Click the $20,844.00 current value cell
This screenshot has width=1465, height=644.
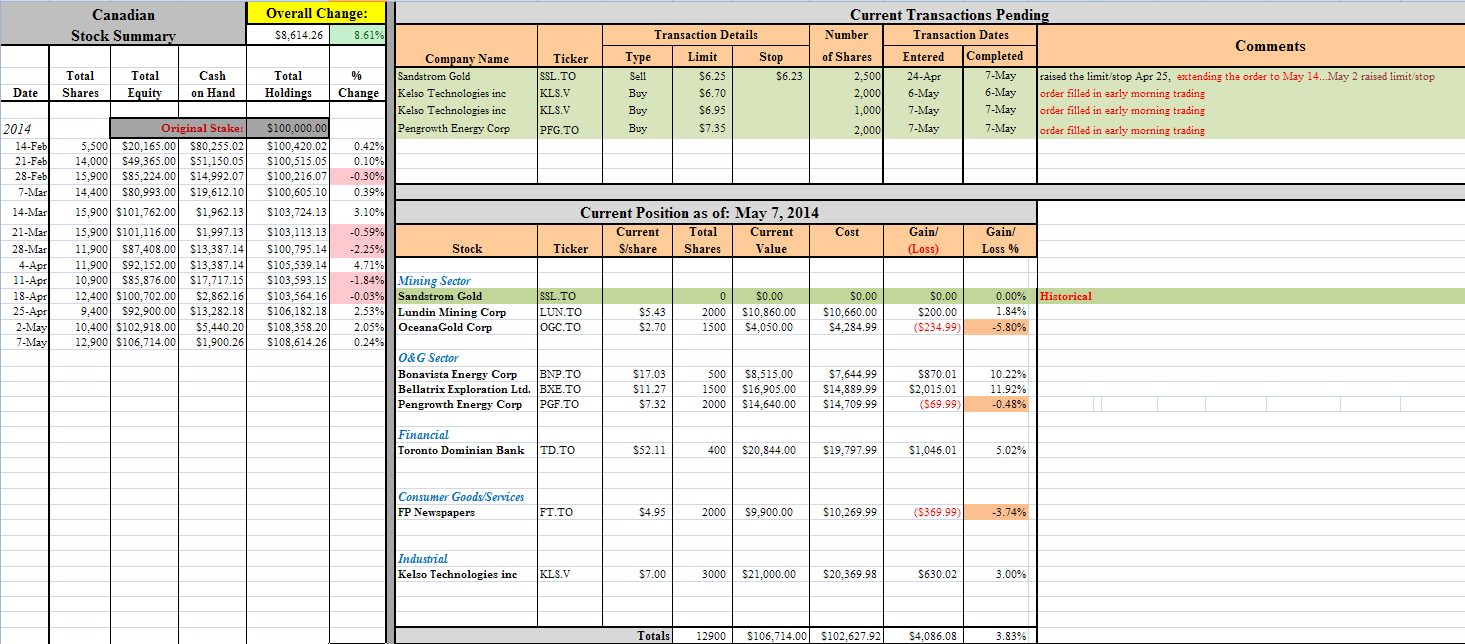770,450
